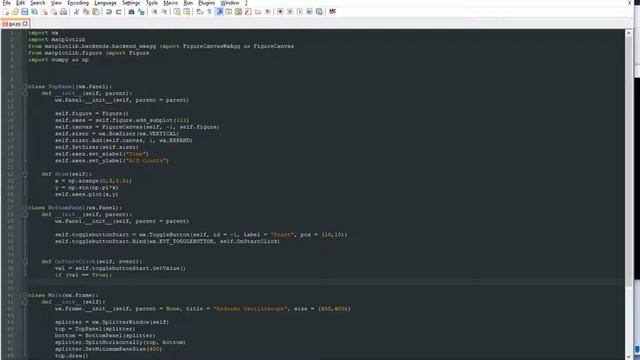Image resolution: width=640 pixels, height=360 pixels.
Task: Toggle synchronized vertical scrolling
Action: point(177,12)
